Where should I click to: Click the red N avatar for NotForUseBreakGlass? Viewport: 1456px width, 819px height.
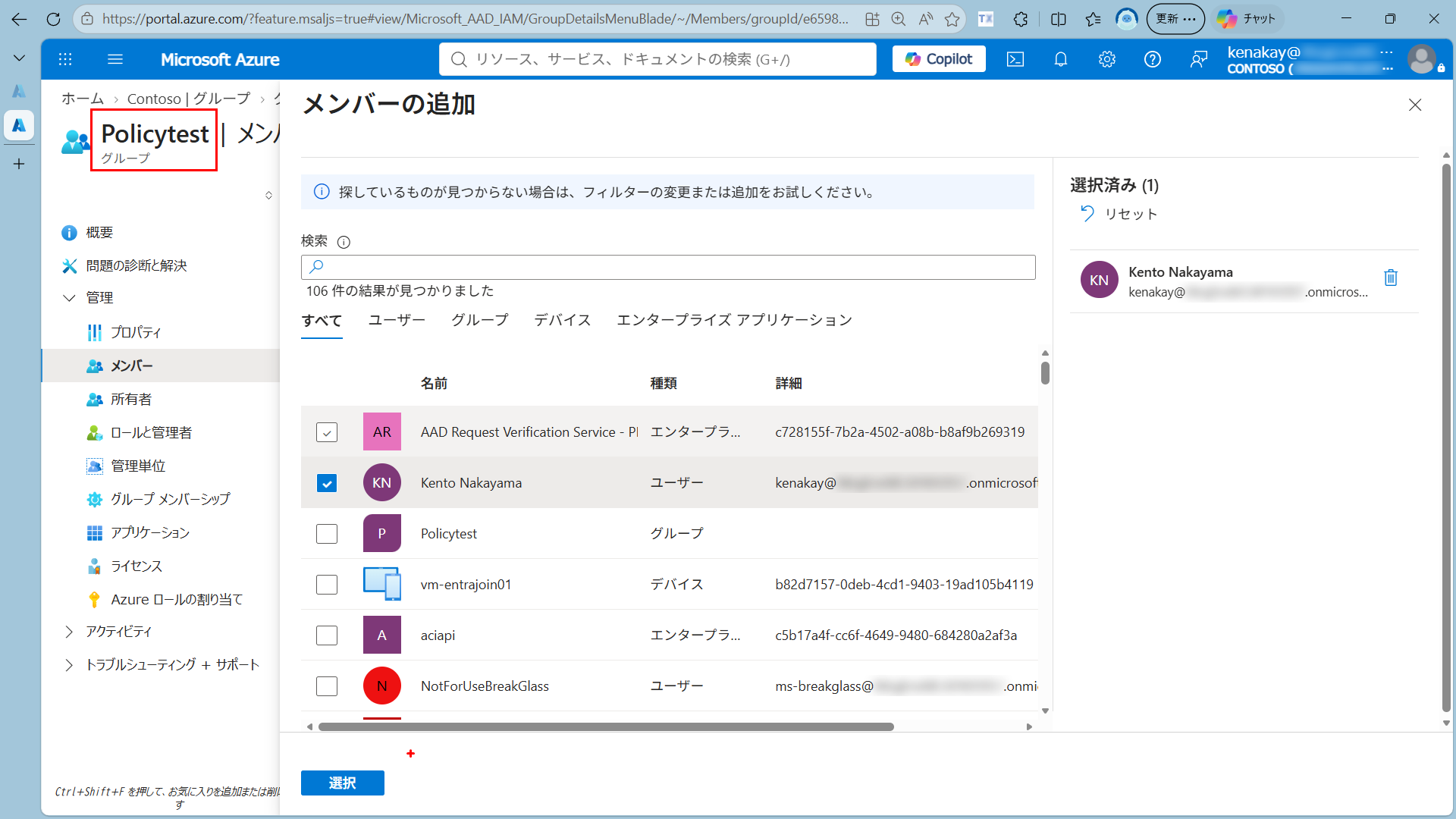382,686
